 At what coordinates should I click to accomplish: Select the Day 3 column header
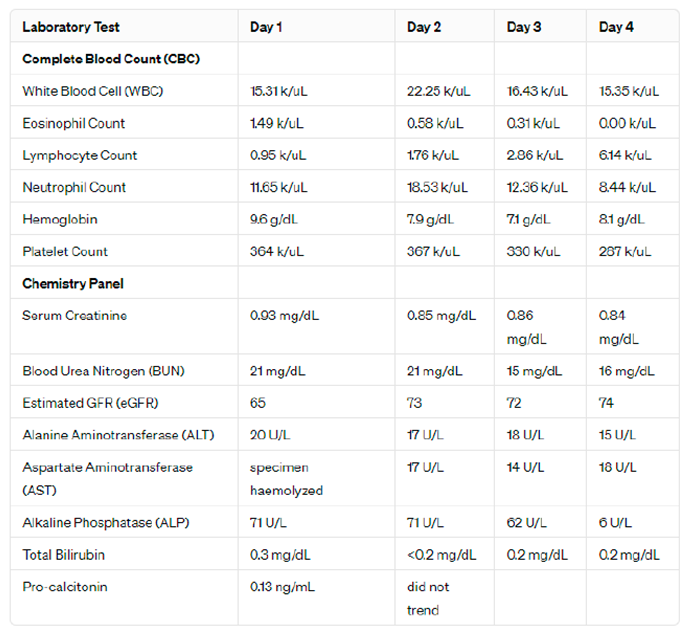tap(524, 27)
